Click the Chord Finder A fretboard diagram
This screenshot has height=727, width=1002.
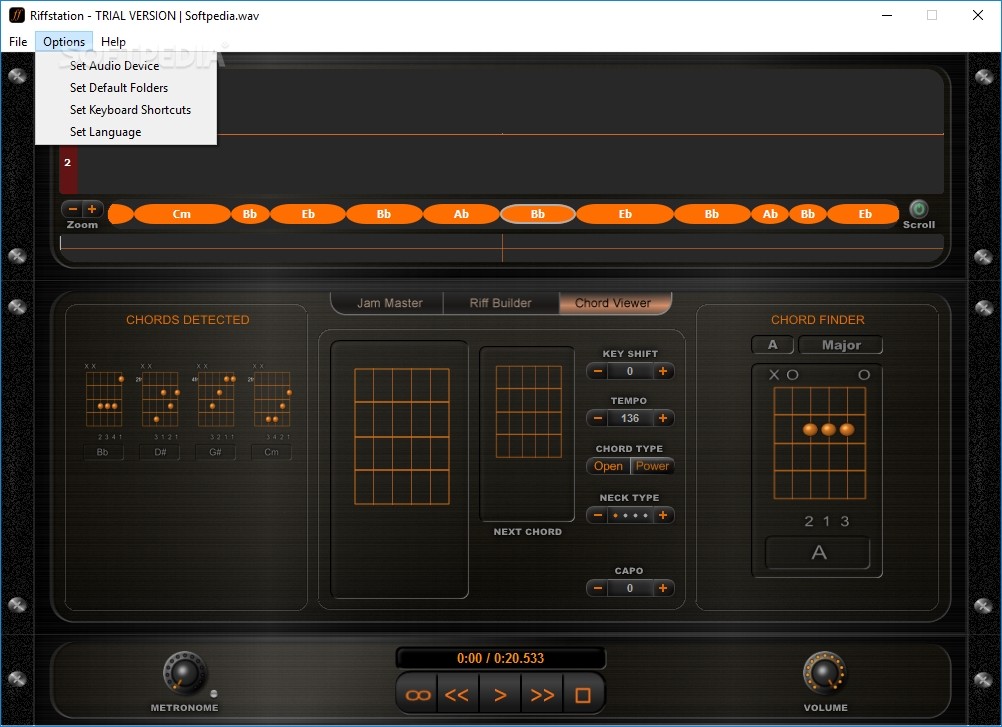(x=819, y=442)
